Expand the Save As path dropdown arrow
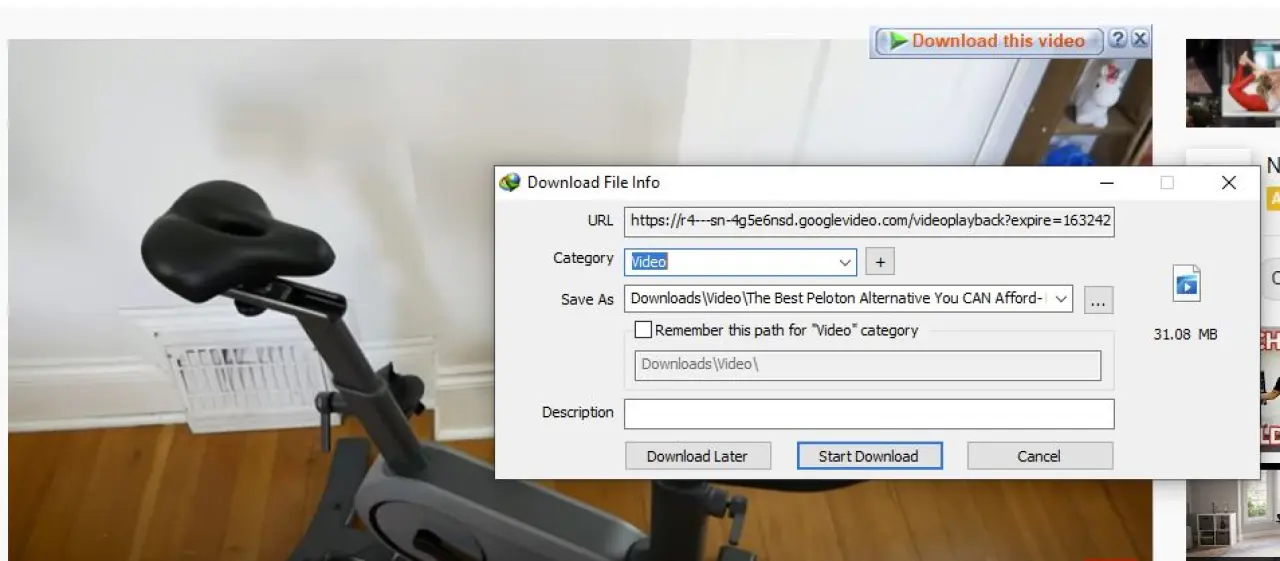The height and width of the screenshot is (561, 1280). (1061, 299)
